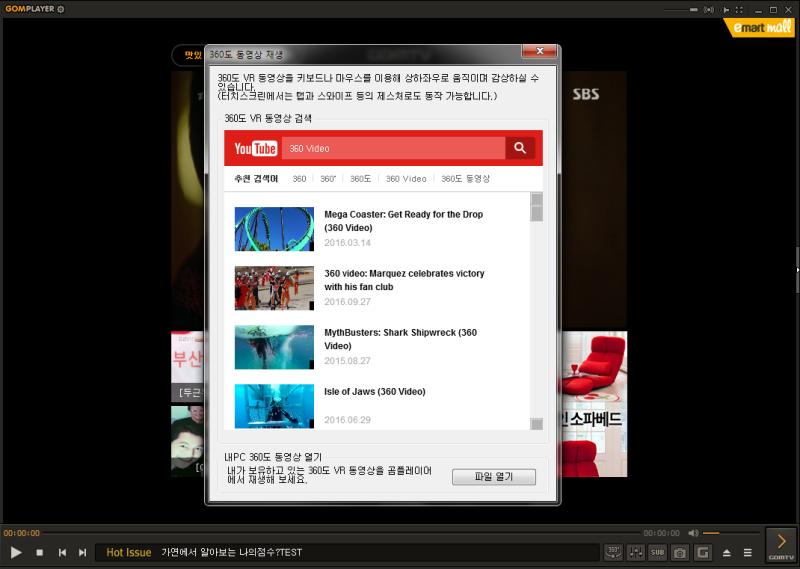
Task: Select the suggested keyword 360도 동영상
Action: (x=465, y=179)
